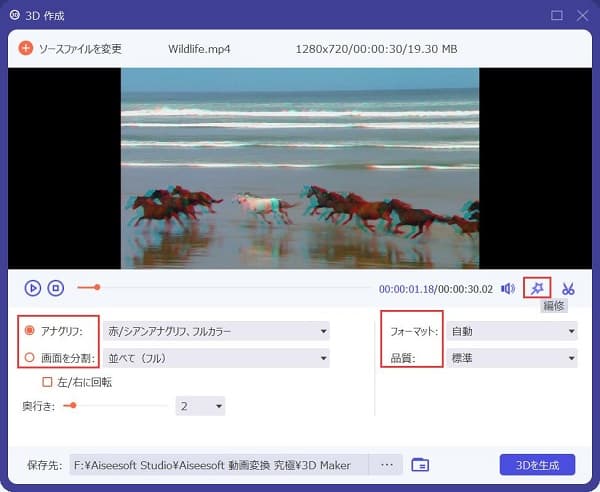Viewport: 600px width, 492px height.
Task: Select the アナグリフ radio button
Action: pos(29,330)
